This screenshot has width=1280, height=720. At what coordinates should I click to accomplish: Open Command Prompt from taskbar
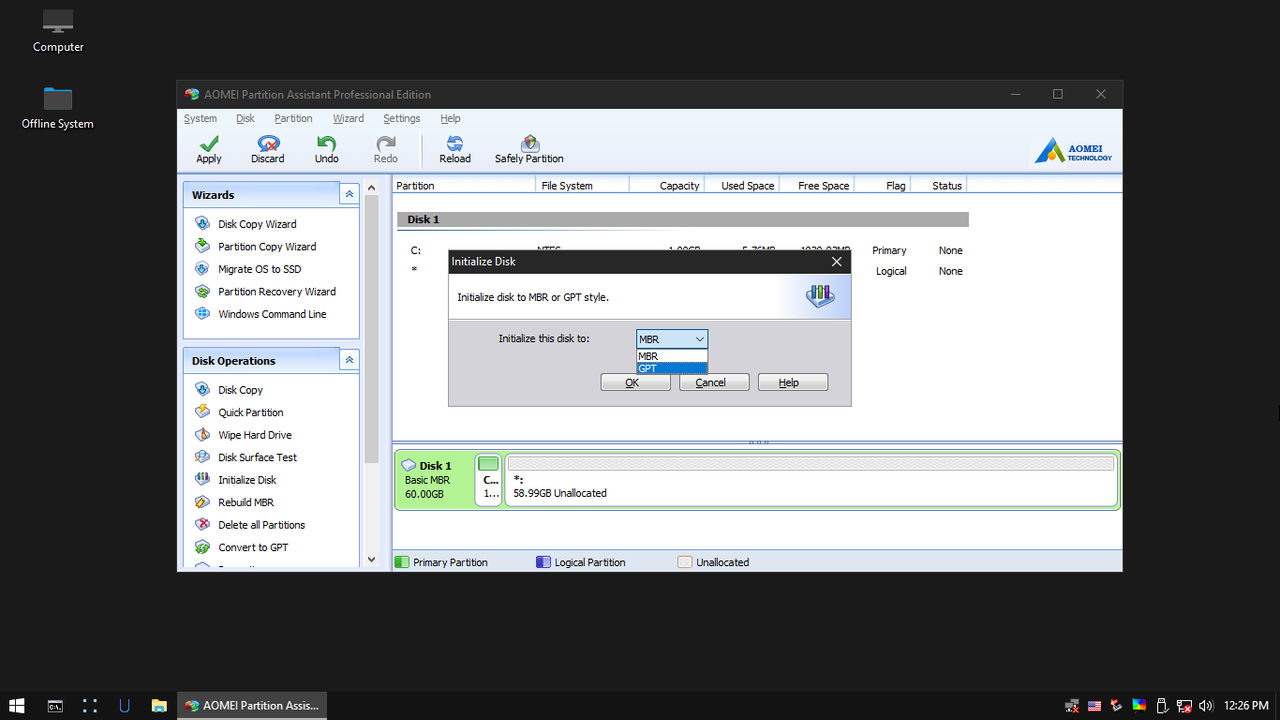tap(56, 705)
